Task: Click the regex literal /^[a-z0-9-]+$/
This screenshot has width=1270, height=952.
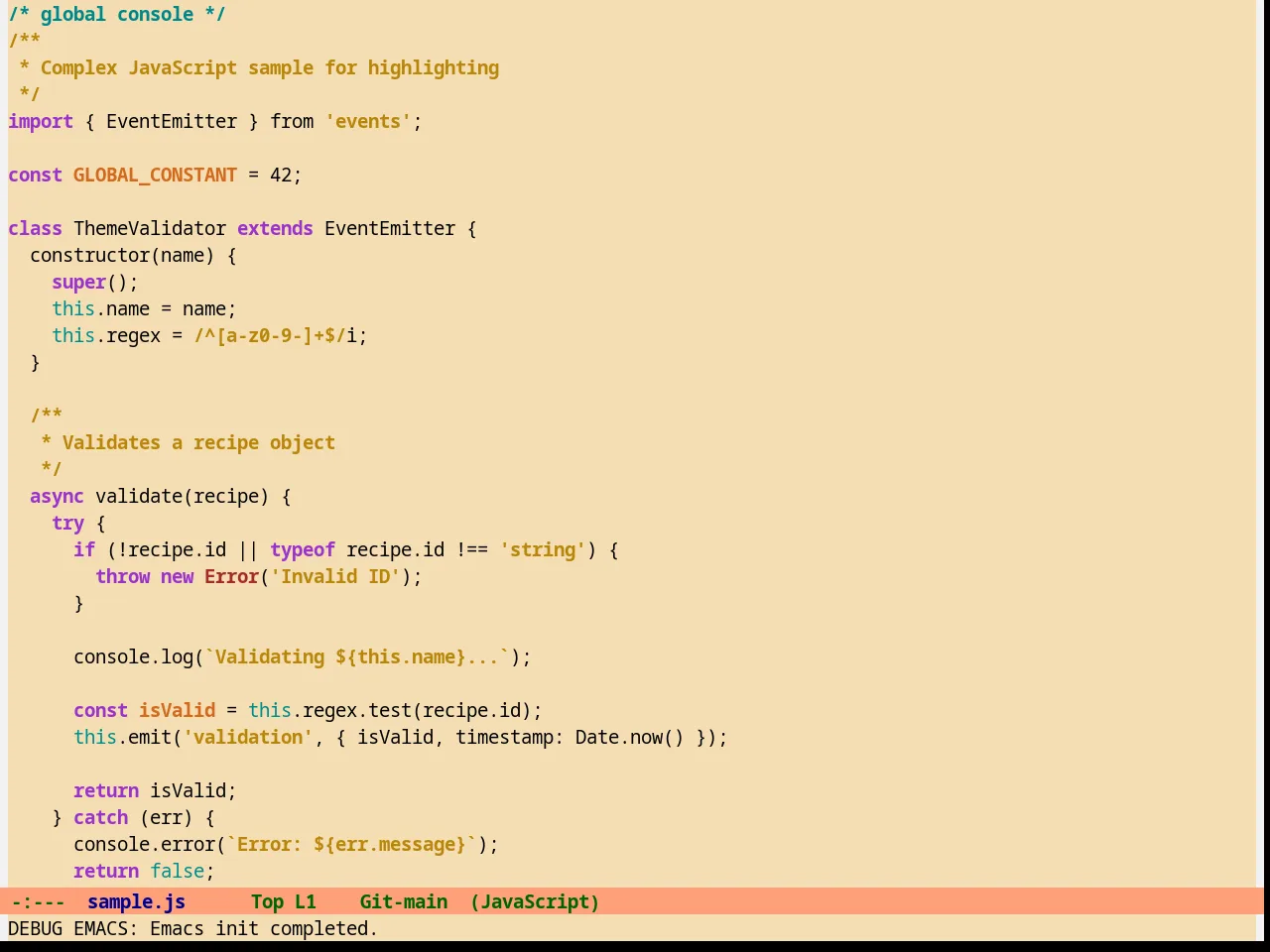Action: (270, 335)
